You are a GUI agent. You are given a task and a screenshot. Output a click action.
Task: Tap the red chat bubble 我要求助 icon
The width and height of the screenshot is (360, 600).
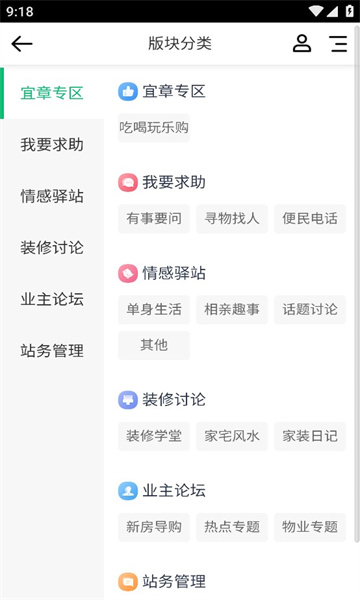(128, 183)
